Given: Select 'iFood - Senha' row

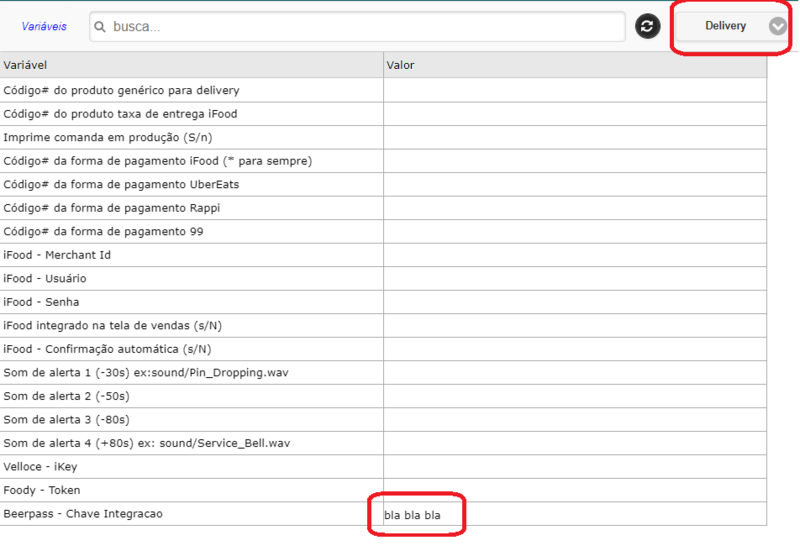Looking at the screenshot, I should click(x=383, y=302).
